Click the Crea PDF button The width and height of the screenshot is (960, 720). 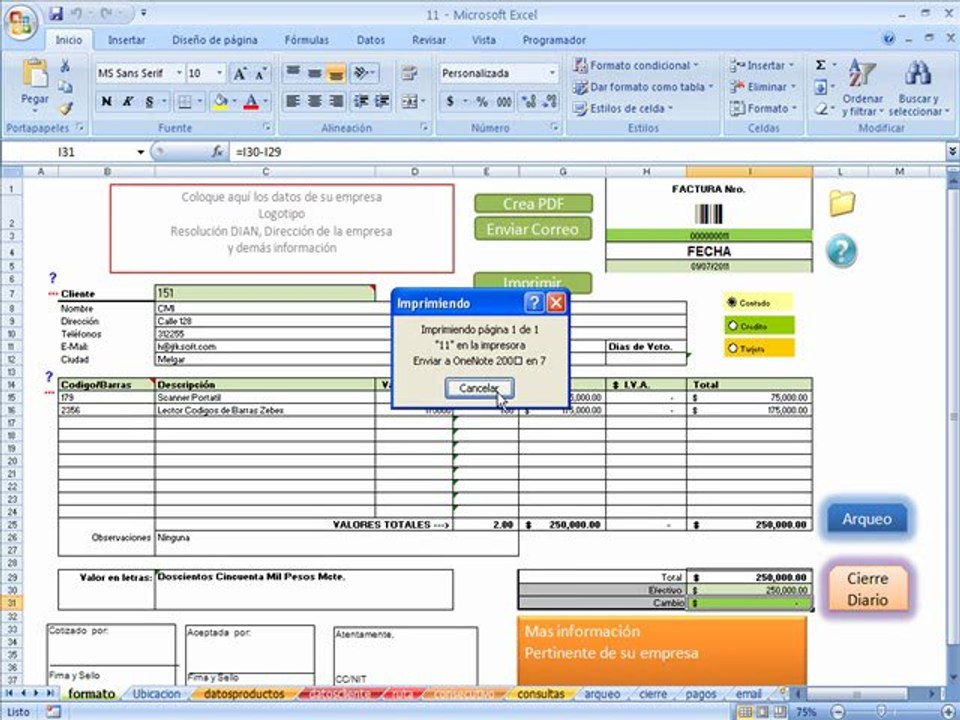click(533, 204)
